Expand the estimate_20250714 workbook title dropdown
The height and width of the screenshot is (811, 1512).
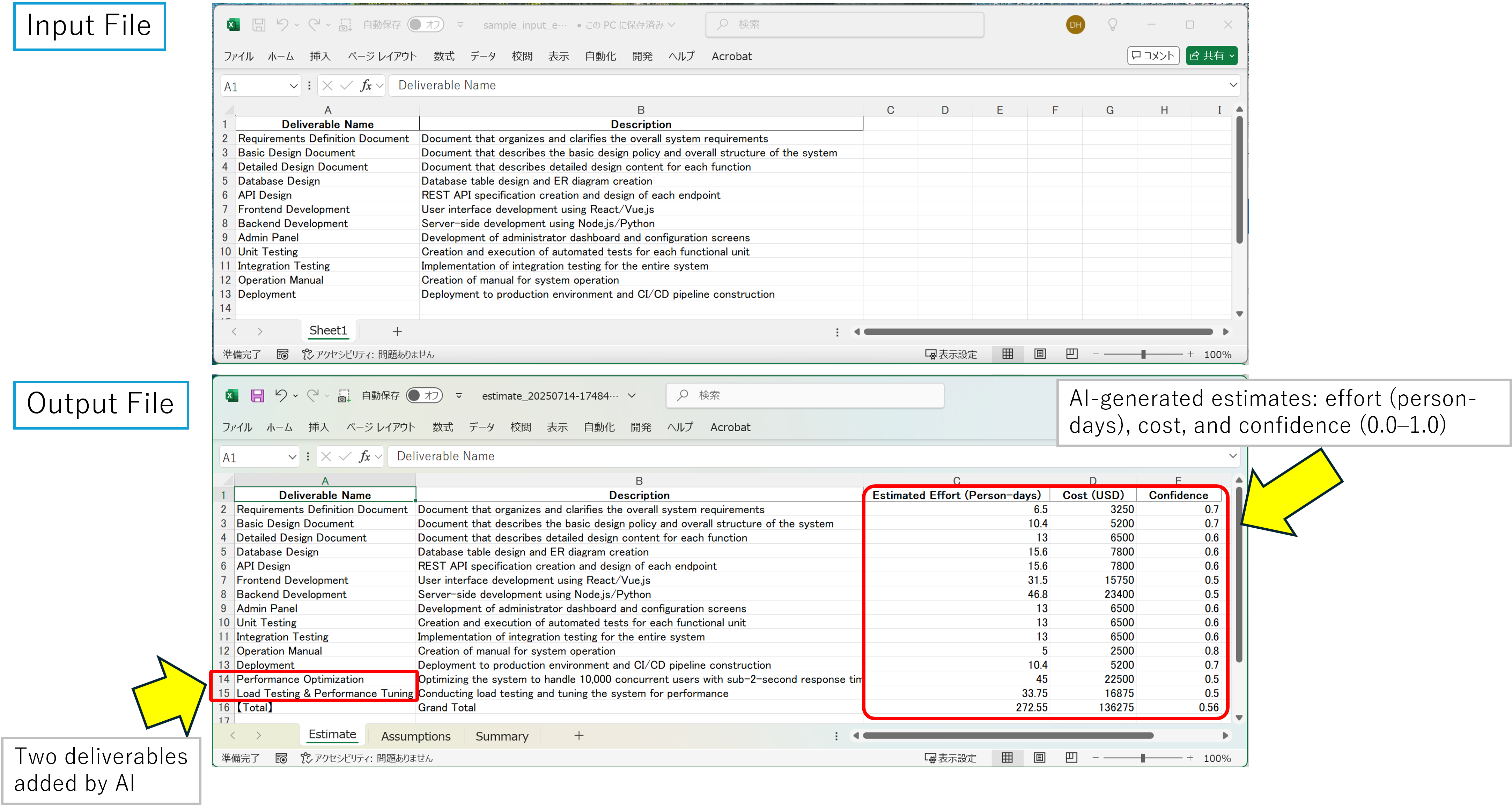(633, 395)
